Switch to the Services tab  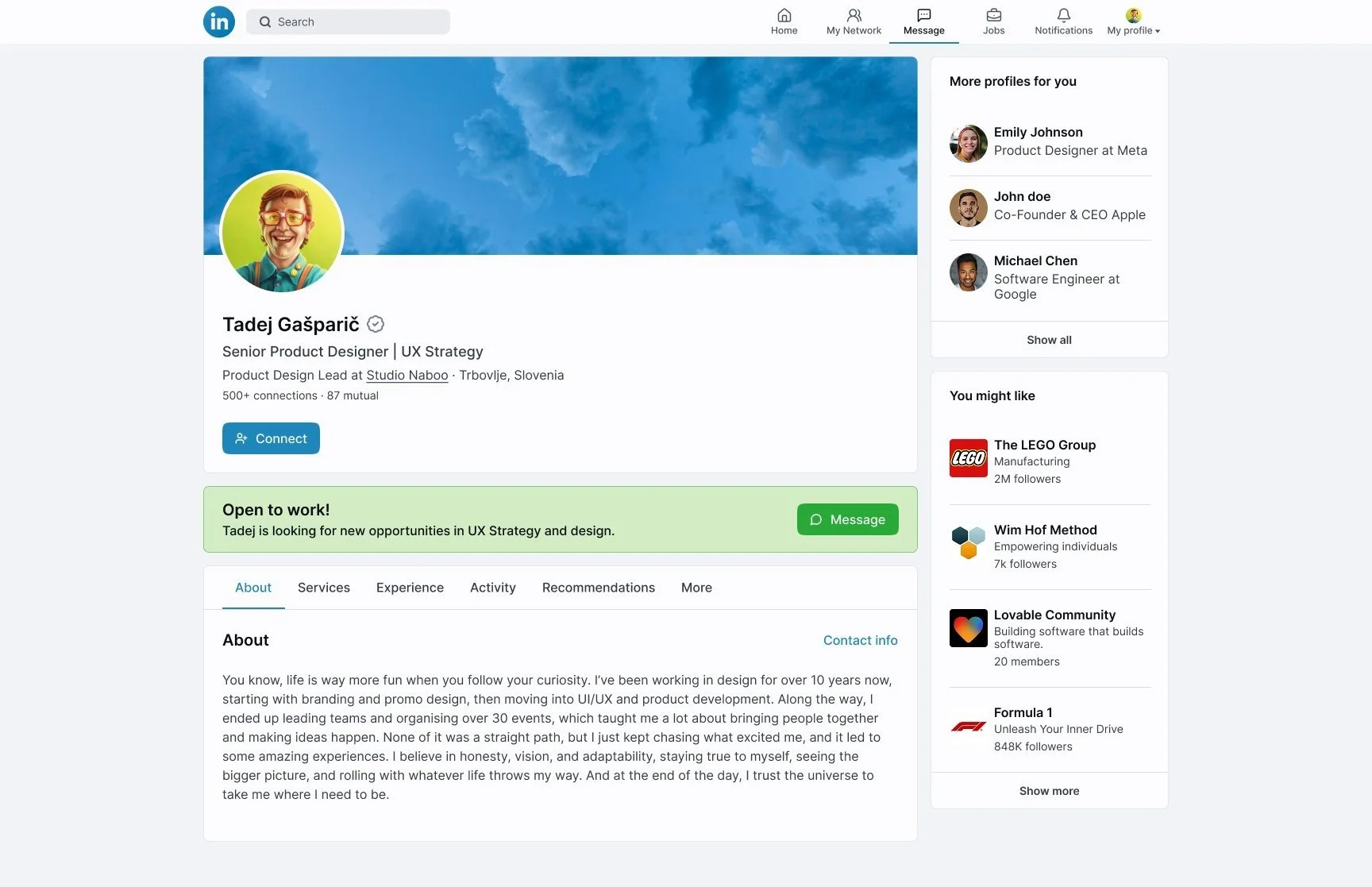tap(324, 588)
